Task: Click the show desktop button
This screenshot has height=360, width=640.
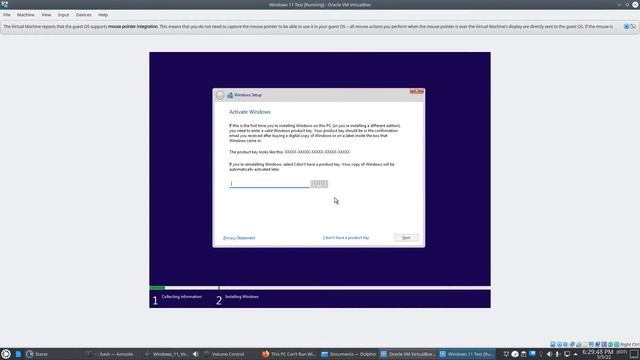Action: pyautogui.click(x=634, y=354)
